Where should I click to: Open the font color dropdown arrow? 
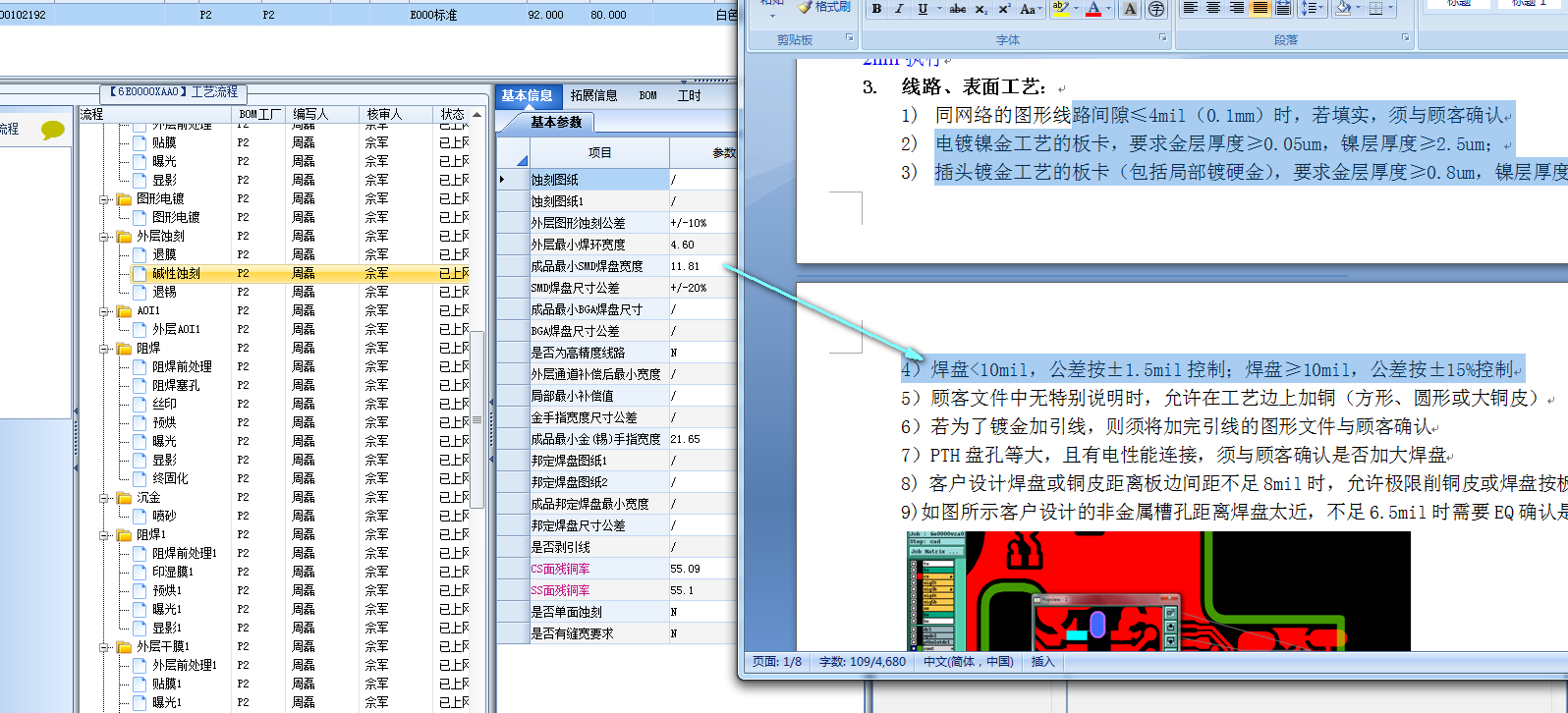click(x=1110, y=9)
